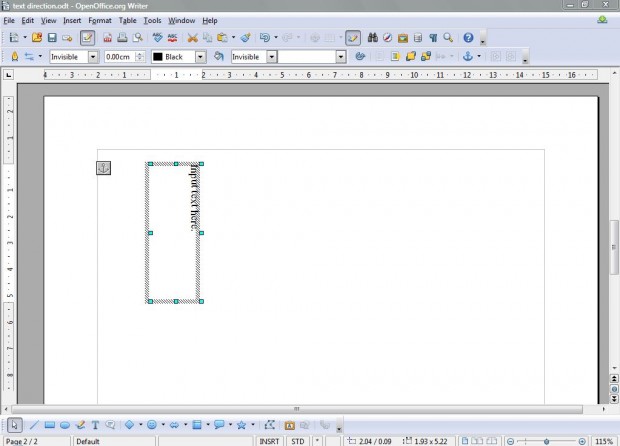Open the Format menu
This screenshot has height=446, width=620.
point(100,20)
